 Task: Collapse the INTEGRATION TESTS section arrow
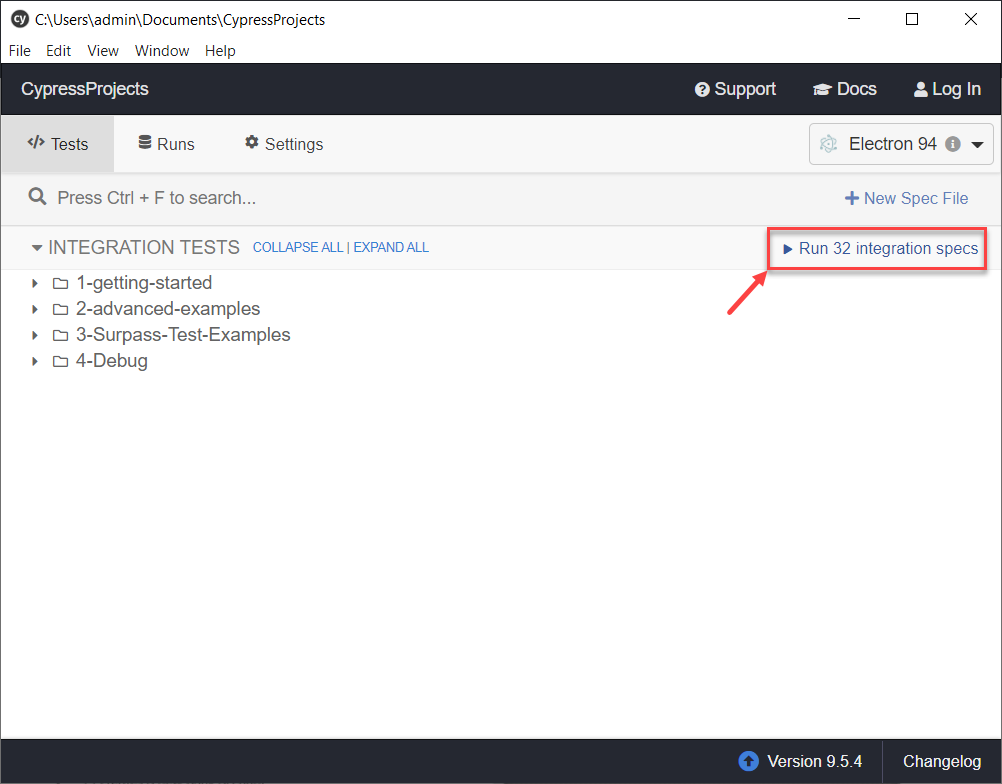37,247
